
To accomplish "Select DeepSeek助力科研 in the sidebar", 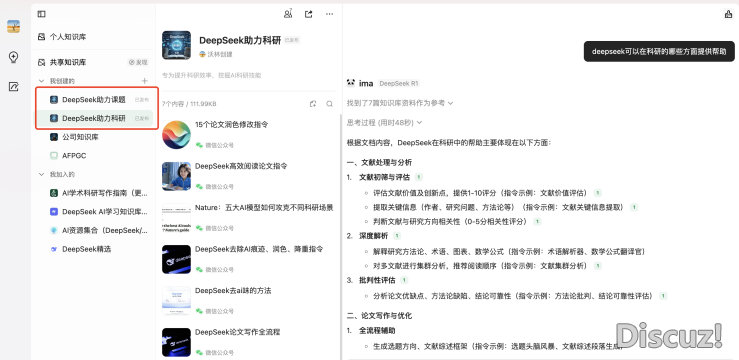I will tap(94, 118).
